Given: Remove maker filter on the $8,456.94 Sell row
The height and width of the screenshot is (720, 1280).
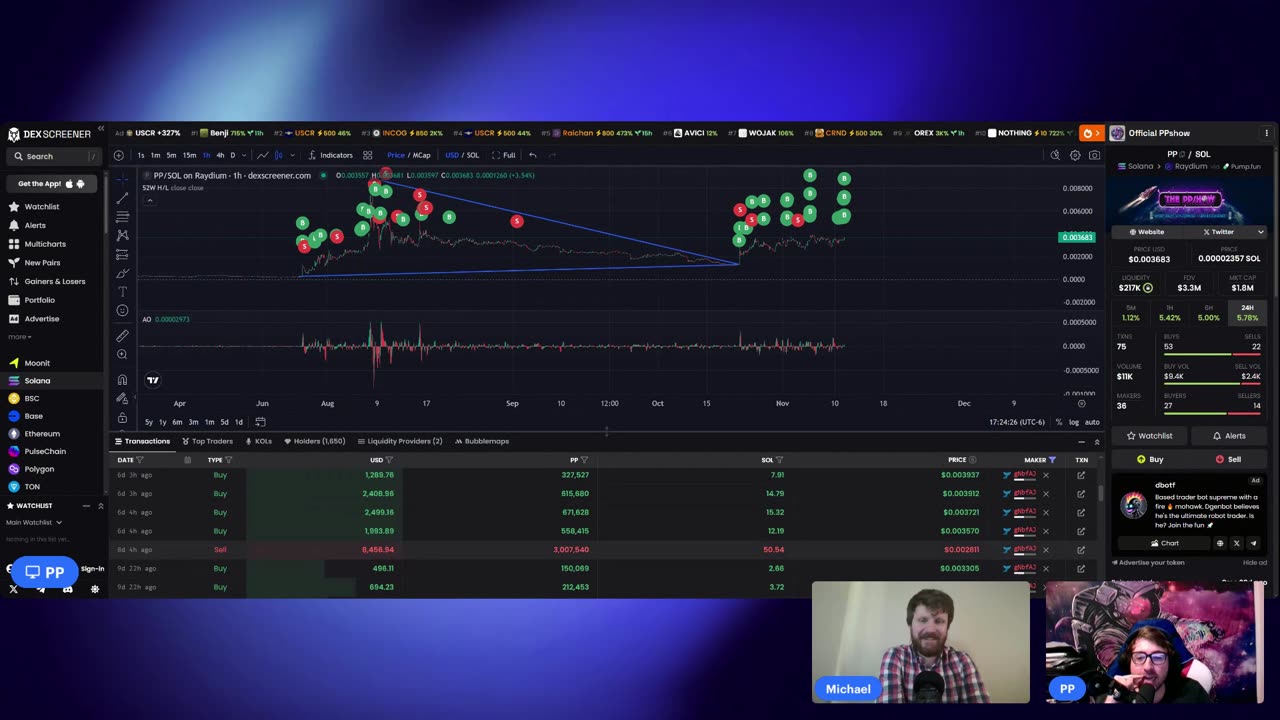Looking at the screenshot, I should coord(1046,549).
